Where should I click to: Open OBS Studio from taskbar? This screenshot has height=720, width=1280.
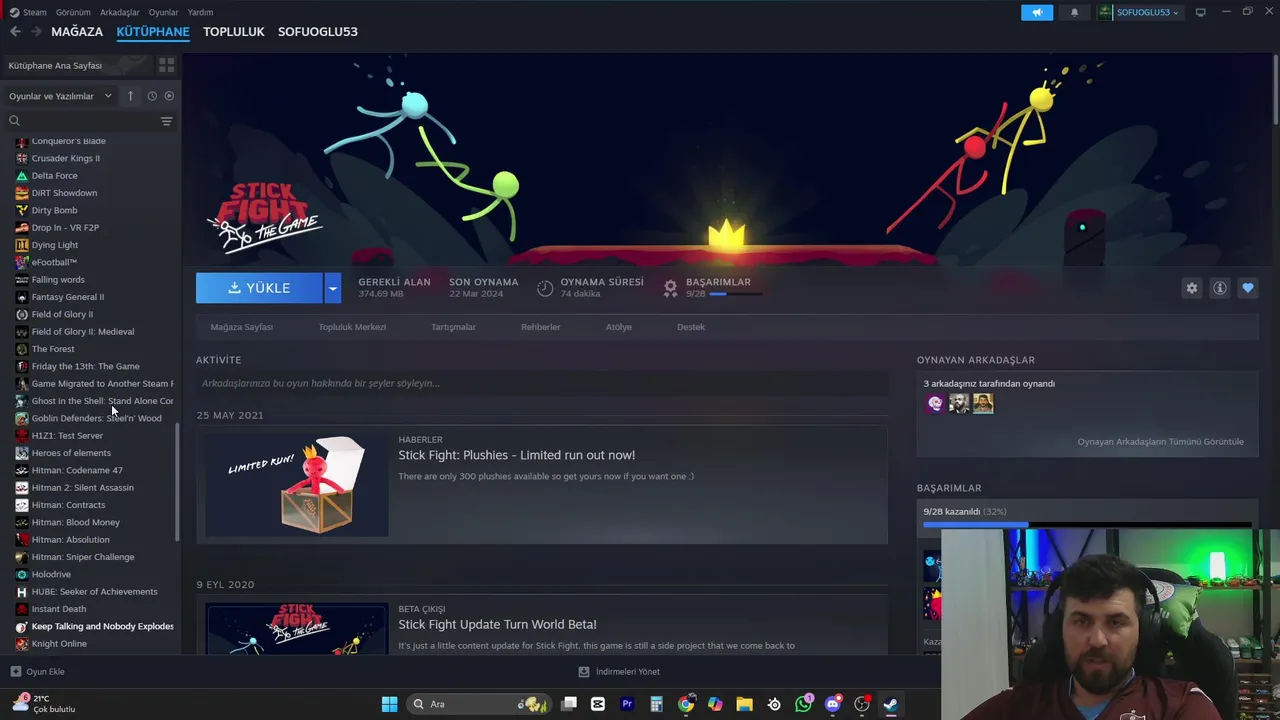pos(862,704)
